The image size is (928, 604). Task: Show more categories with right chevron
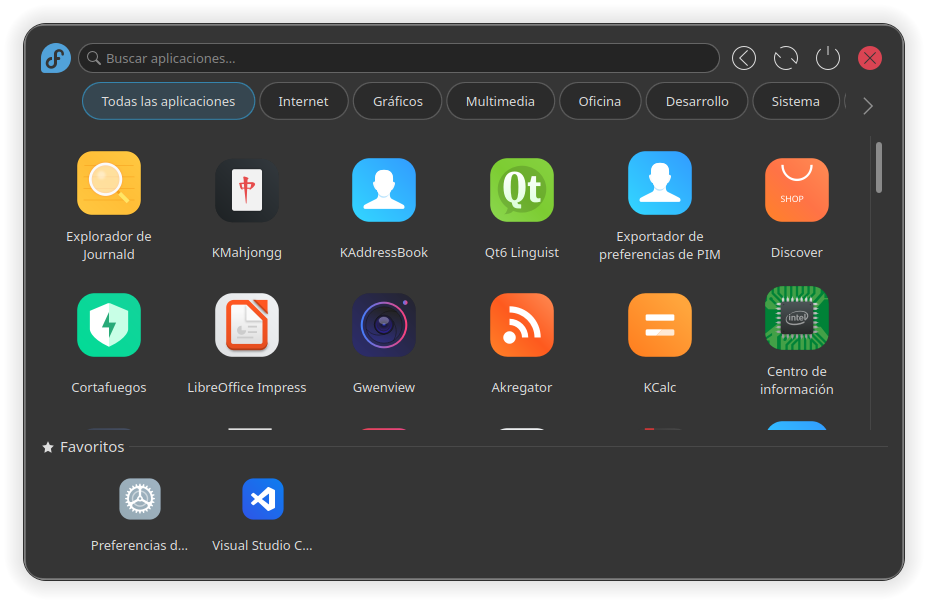pos(868,106)
